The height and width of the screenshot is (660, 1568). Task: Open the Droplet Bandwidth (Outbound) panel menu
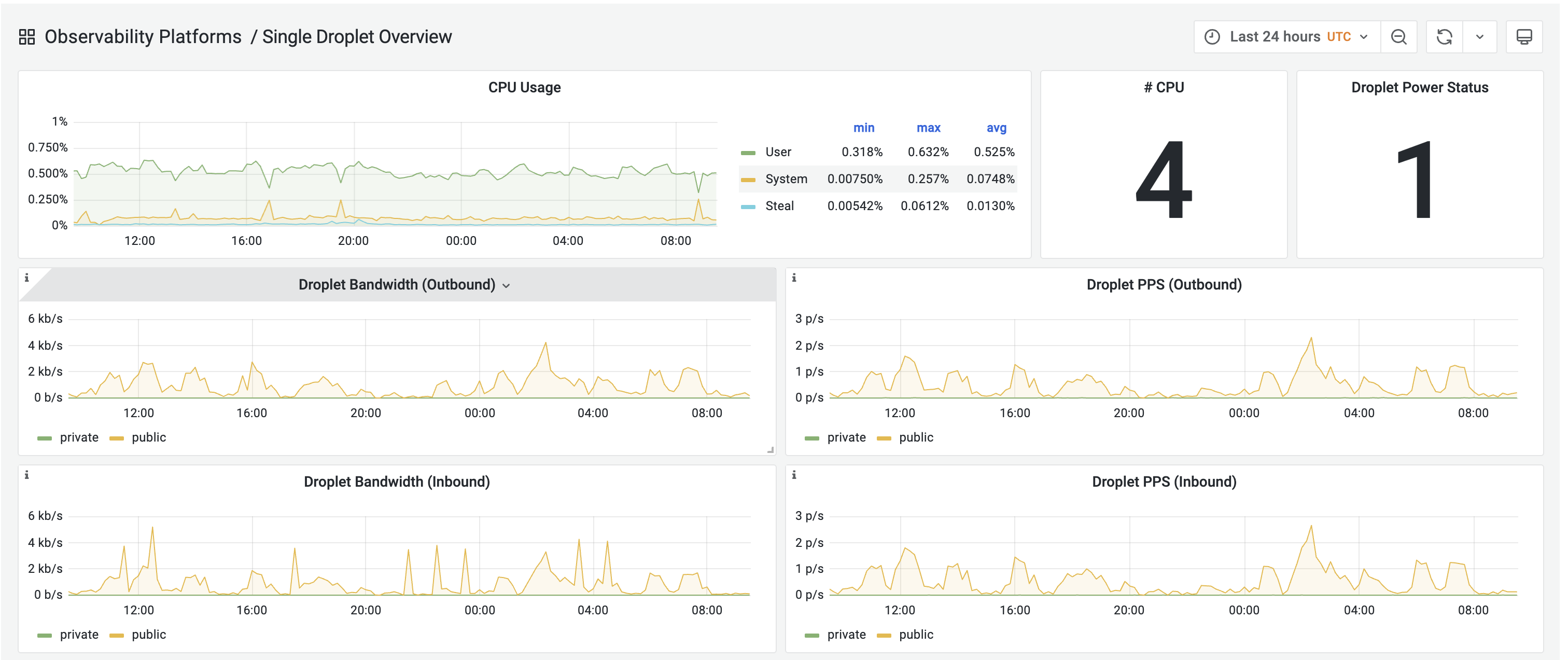pyautogui.click(x=508, y=284)
